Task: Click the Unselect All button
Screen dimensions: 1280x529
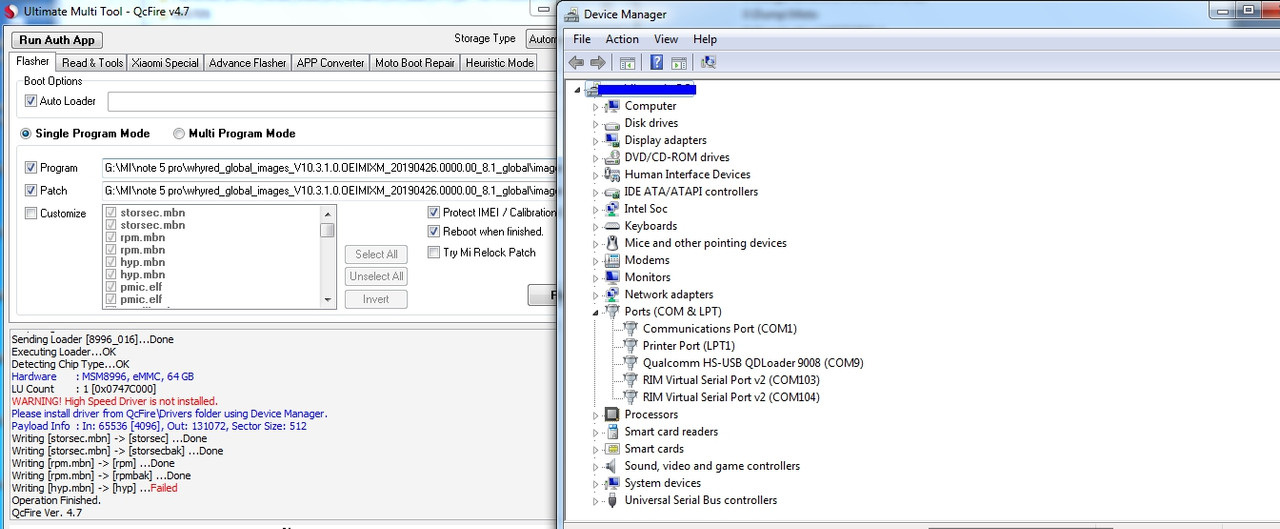Action: tap(376, 276)
